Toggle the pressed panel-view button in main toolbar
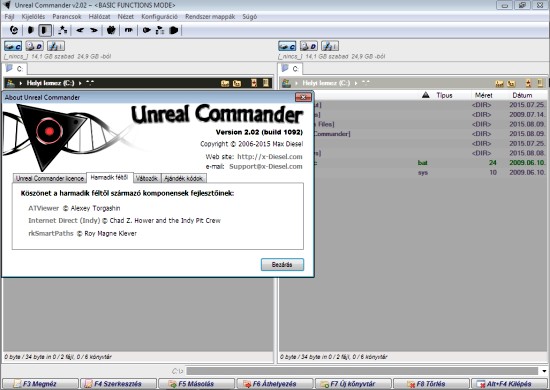Screen dimensions: 550x390 pyautogui.click(x=45, y=31)
